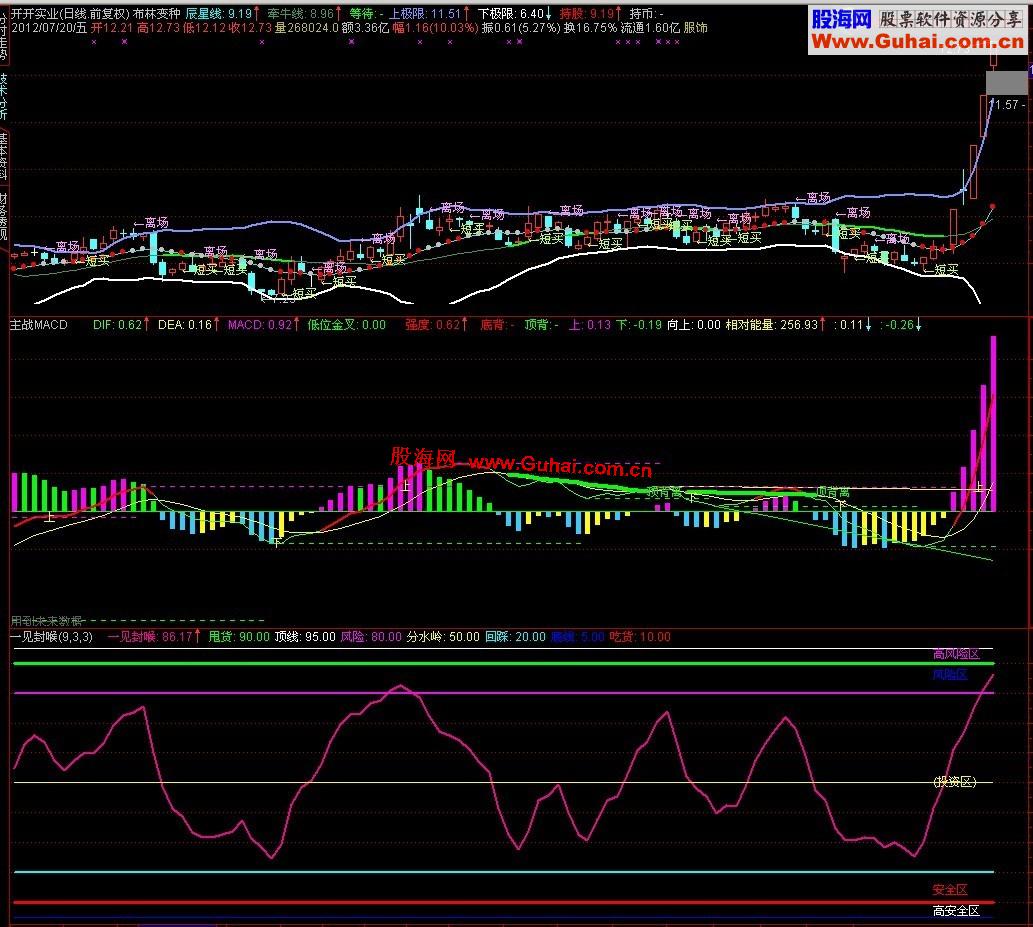Click the 高风险区 zone label
This screenshot has height=927, width=1033.
(x=956, y=654)
